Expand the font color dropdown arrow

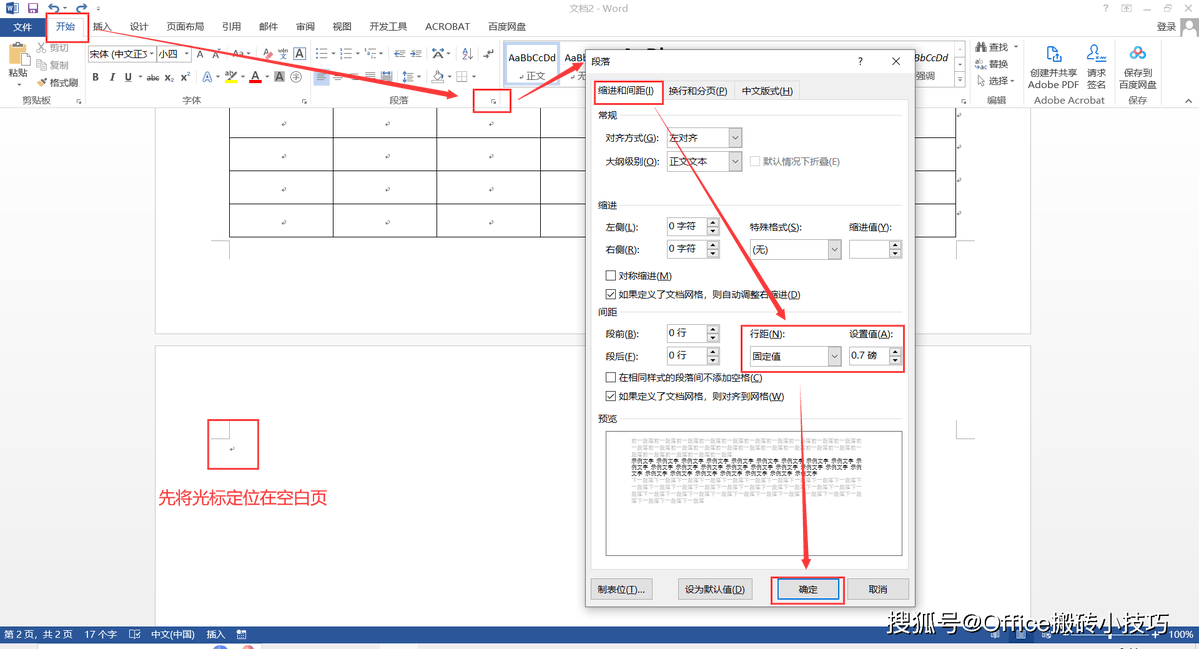(266, 76)
